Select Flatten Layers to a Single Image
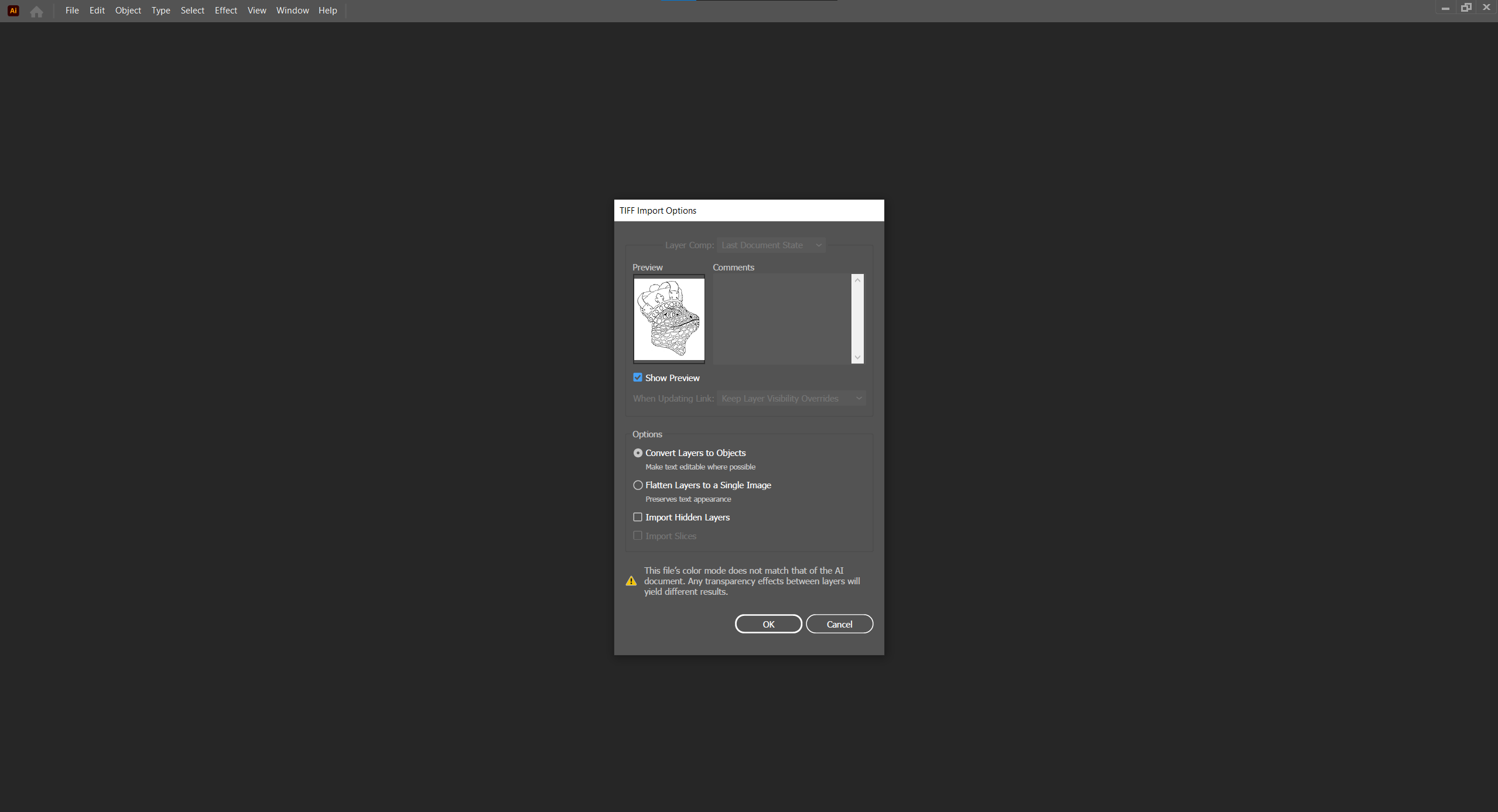 pos(638,485)
